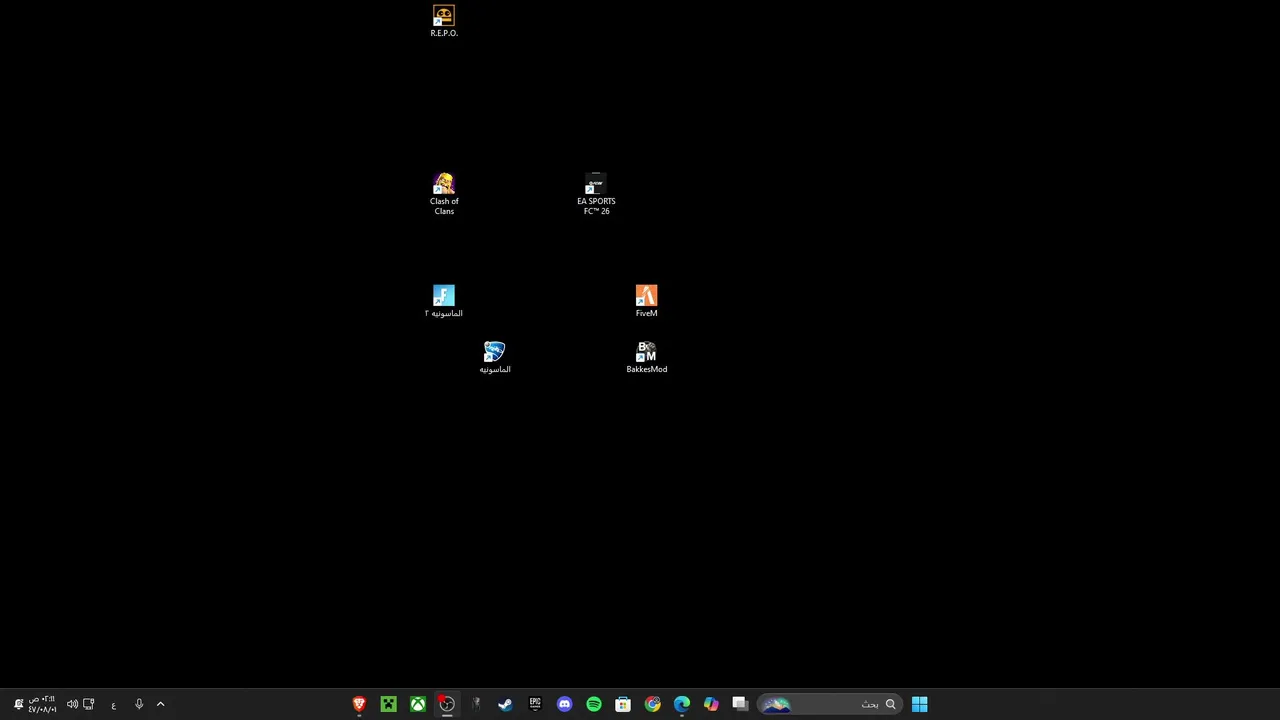Launch Epic Games Launcher from taskbar
The width and height of the screenshot is (1280, 720).
535,705
